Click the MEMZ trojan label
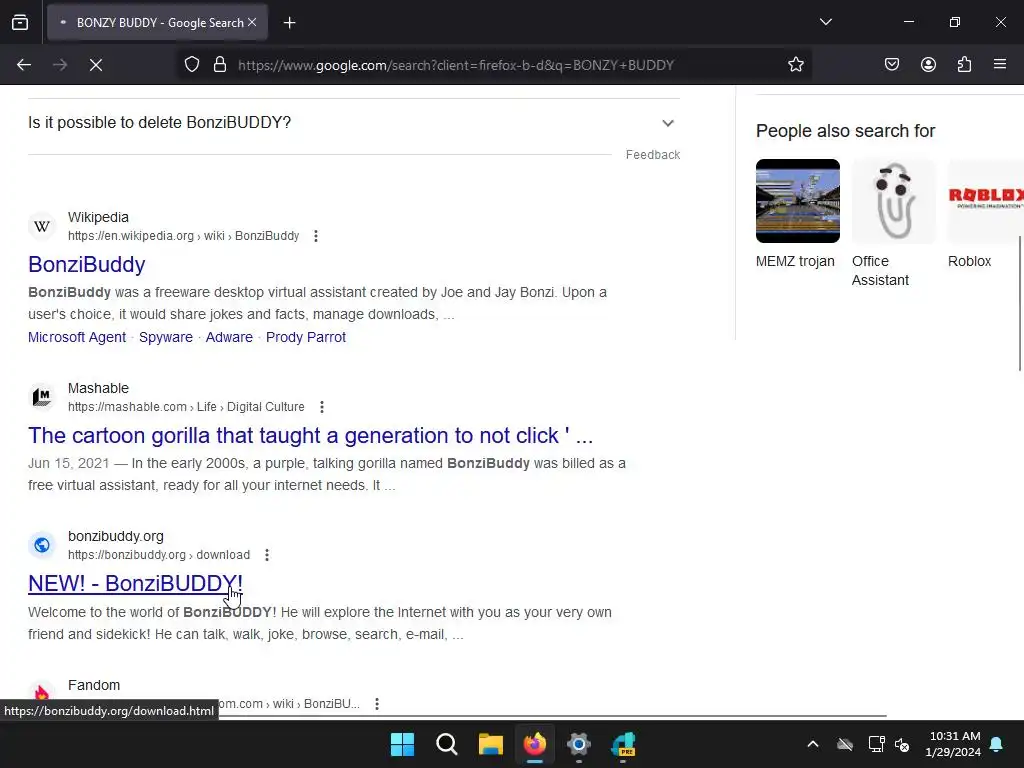 tap(795, 261)
